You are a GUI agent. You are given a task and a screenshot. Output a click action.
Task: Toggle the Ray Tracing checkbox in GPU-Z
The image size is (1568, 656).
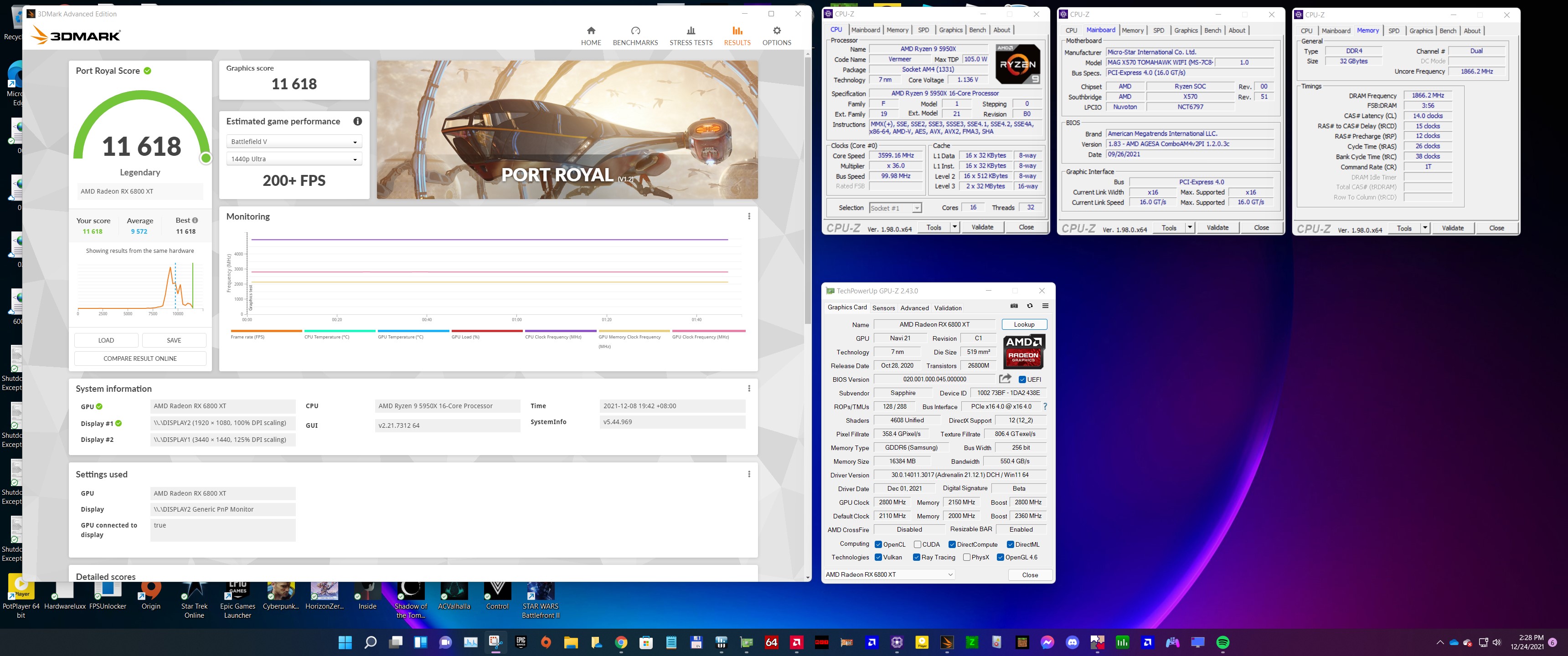coord(917,558)
